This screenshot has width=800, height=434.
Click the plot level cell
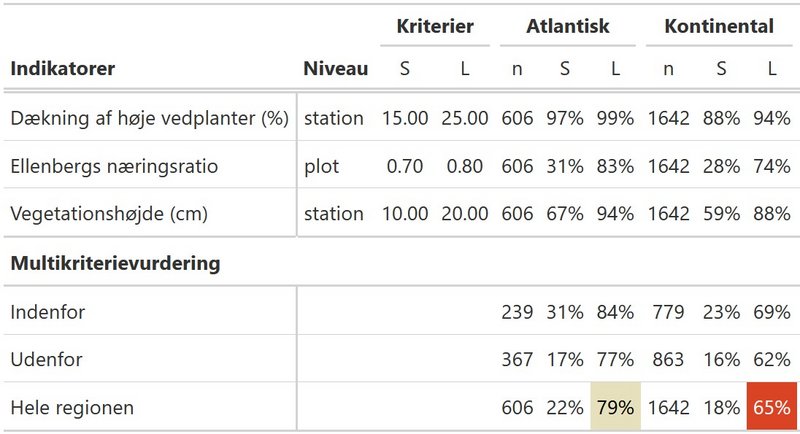tap(321, 167)
